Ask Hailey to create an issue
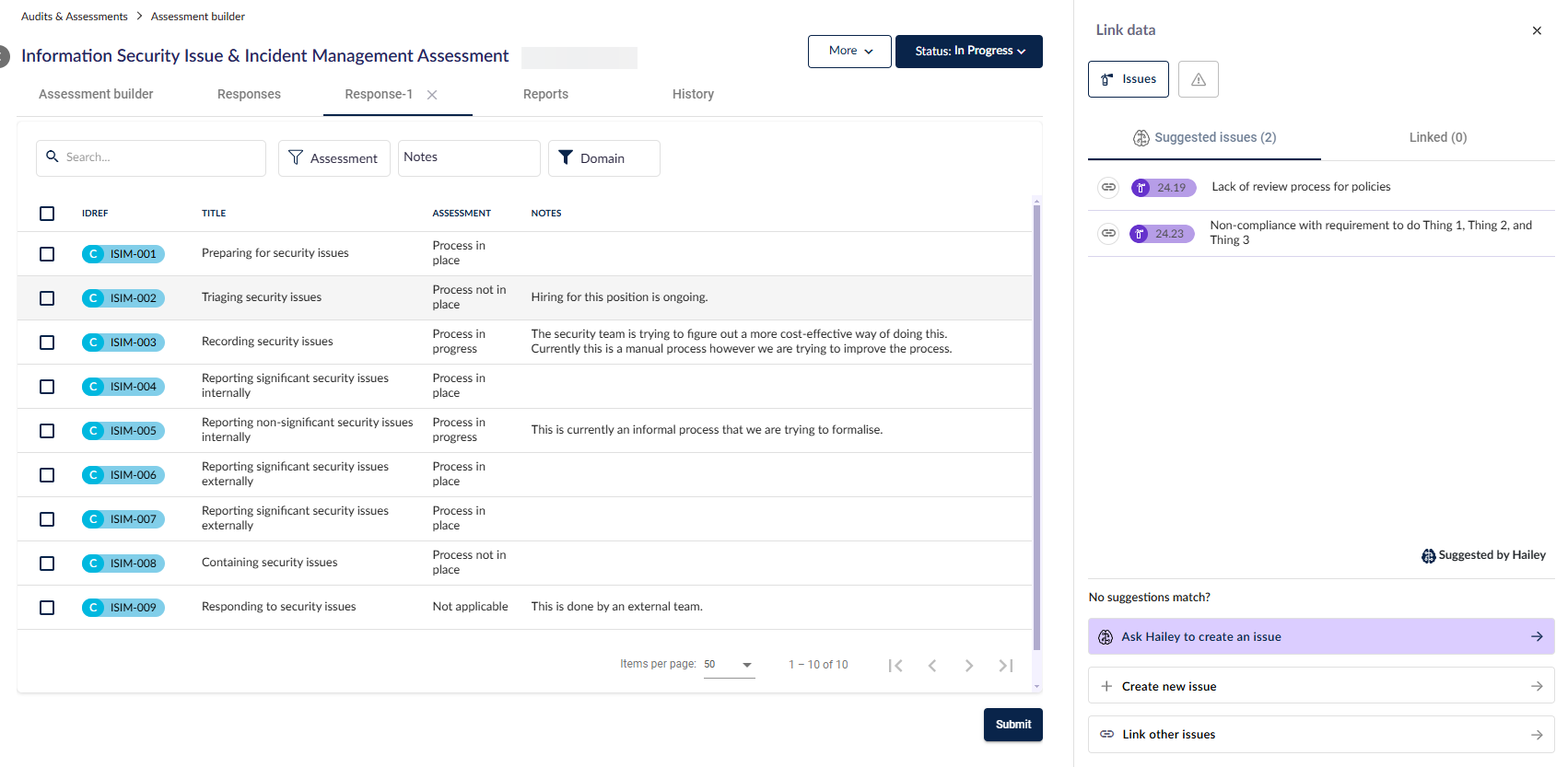Viewport: 1568px width, 767px height. (1321, 636)
